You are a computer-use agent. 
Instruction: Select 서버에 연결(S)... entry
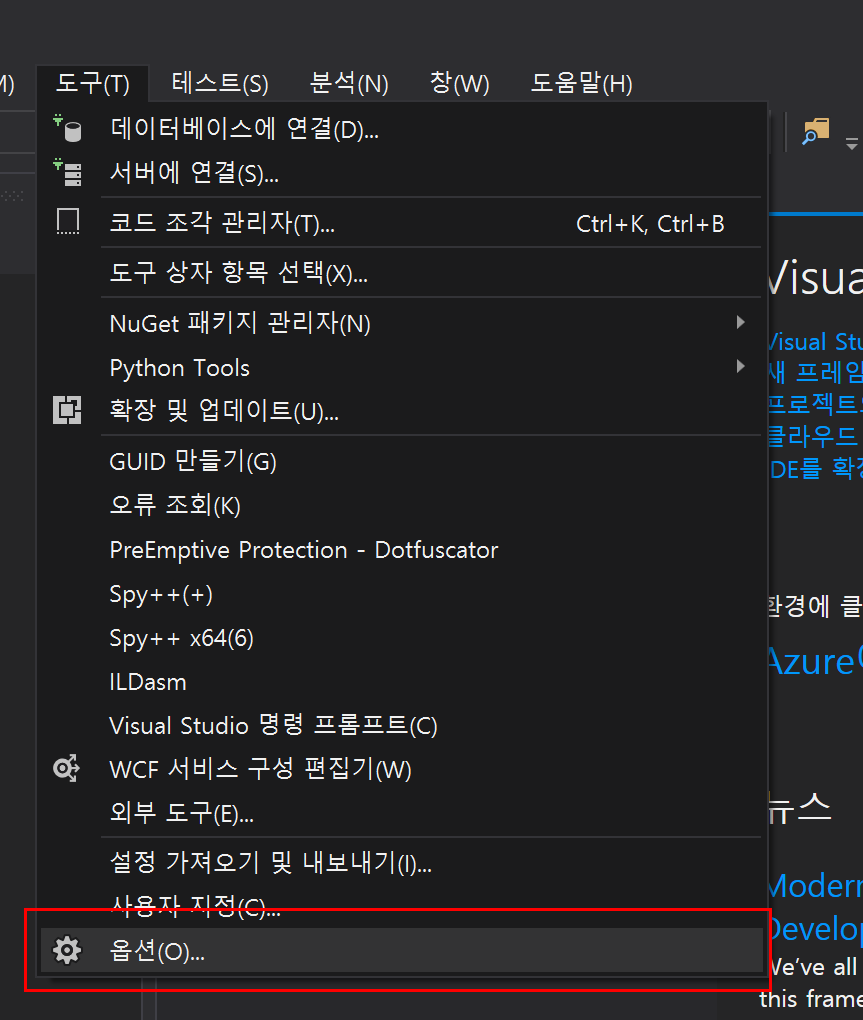pyautogui.click(x=401, y=173)
